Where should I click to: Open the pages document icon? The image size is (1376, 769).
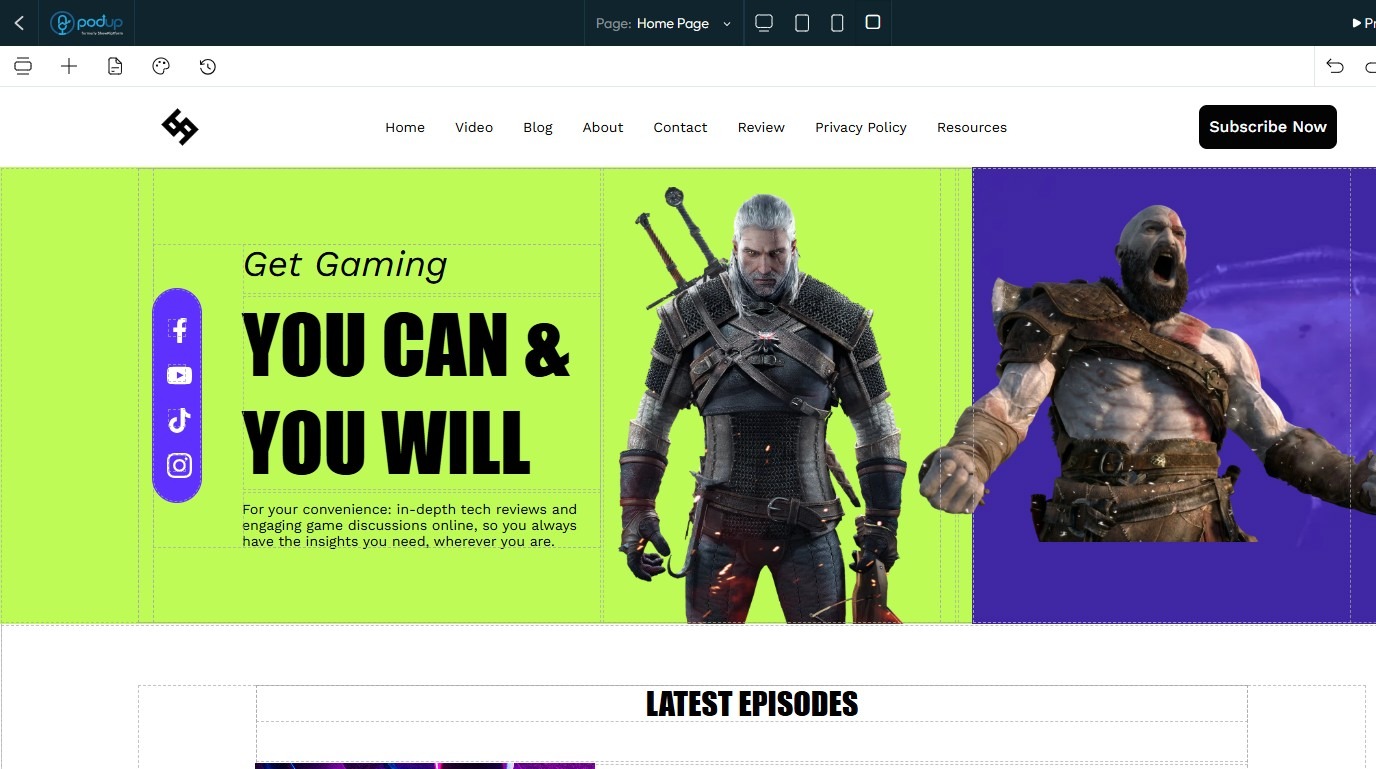115,66
